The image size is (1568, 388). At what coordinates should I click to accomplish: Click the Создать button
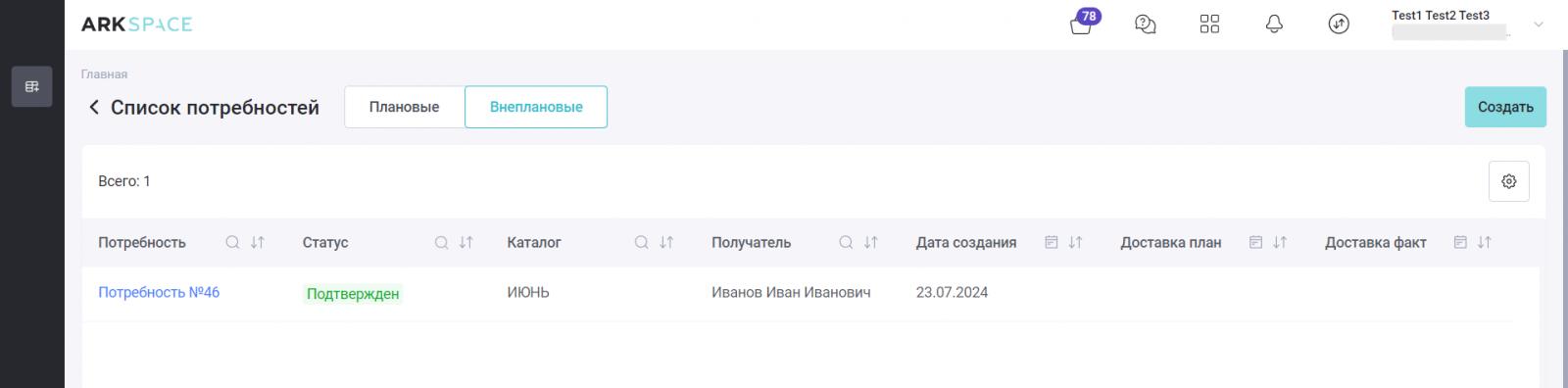(x=1505, y=107)
